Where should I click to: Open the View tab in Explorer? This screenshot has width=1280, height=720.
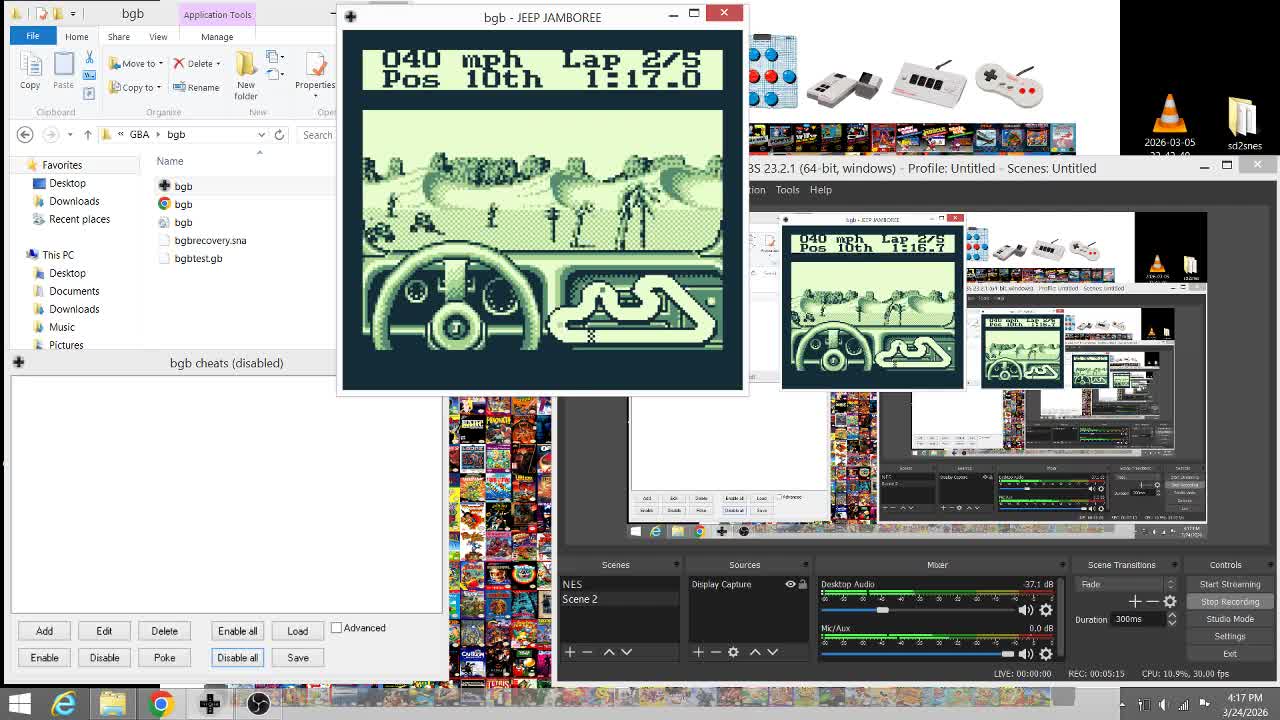158,37
